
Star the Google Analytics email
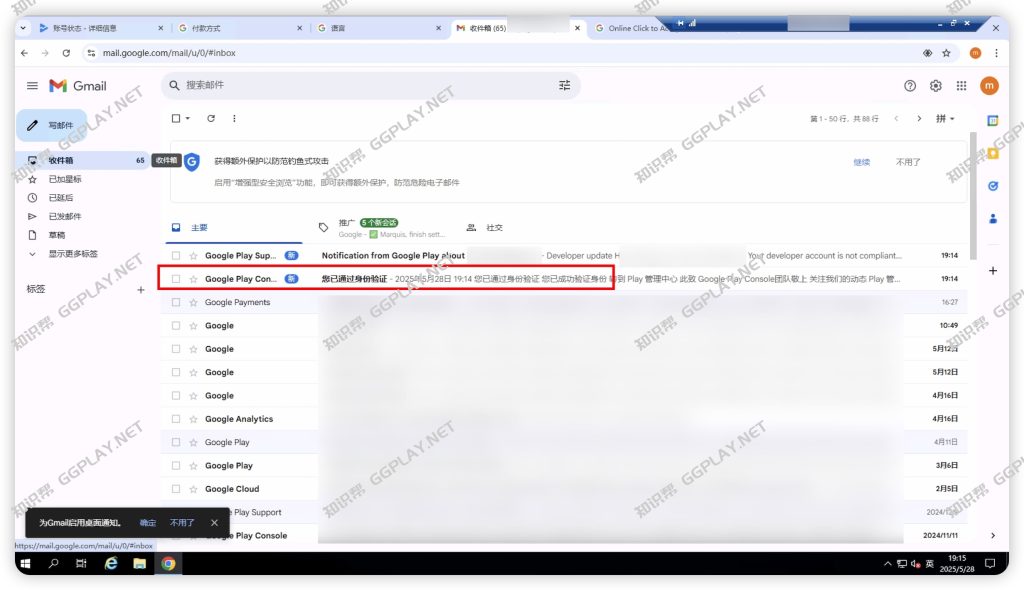(193, 419)
